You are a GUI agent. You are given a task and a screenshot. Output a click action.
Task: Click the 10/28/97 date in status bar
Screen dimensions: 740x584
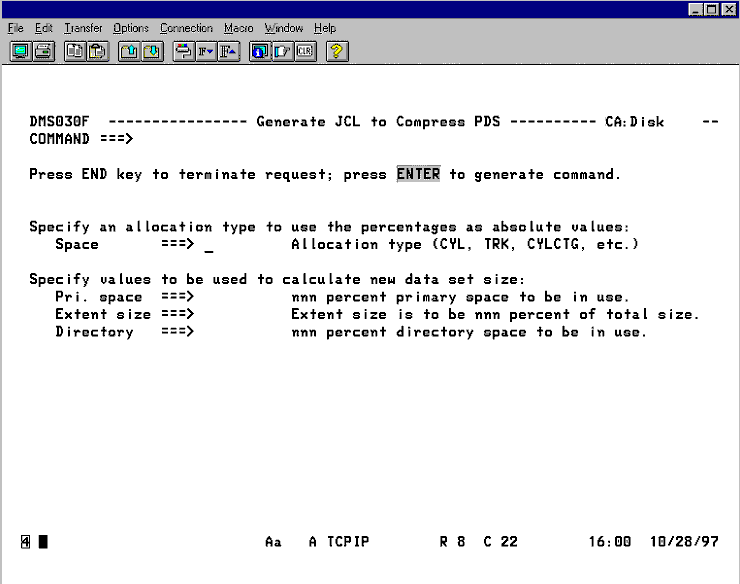[x=684, y=542]
